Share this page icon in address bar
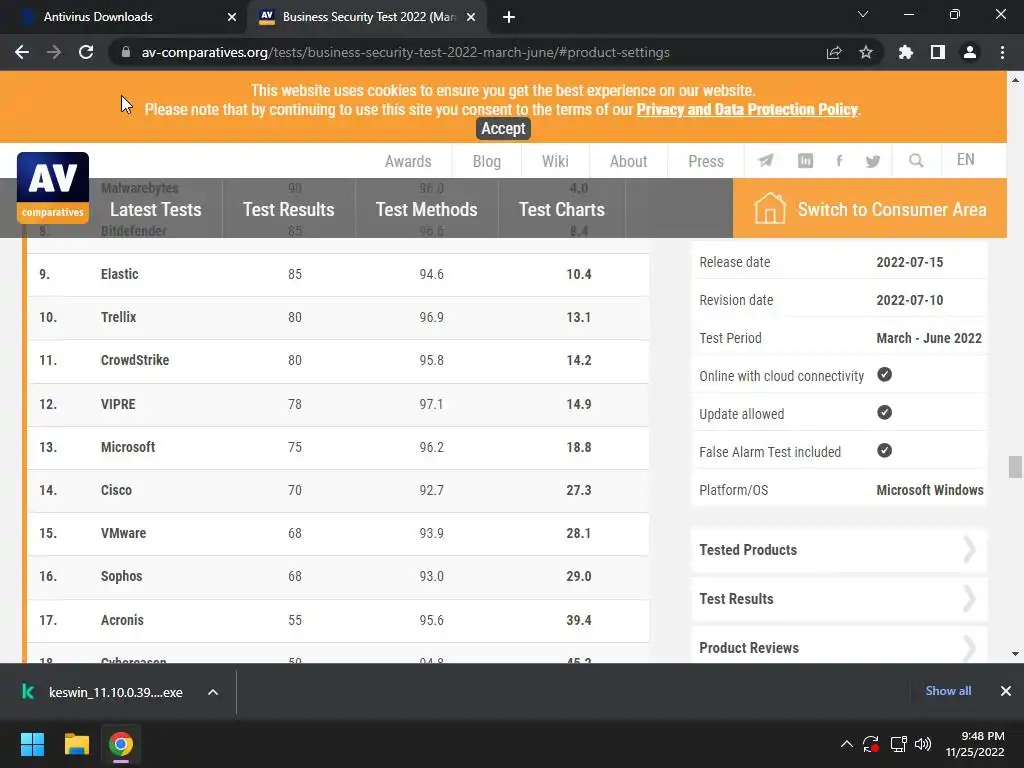 coord(834,52)
